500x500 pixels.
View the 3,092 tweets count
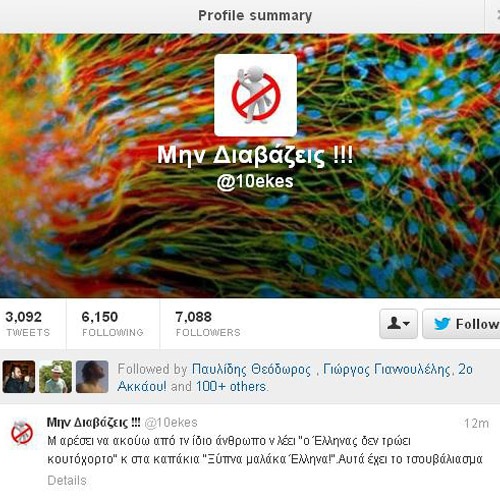28,323
